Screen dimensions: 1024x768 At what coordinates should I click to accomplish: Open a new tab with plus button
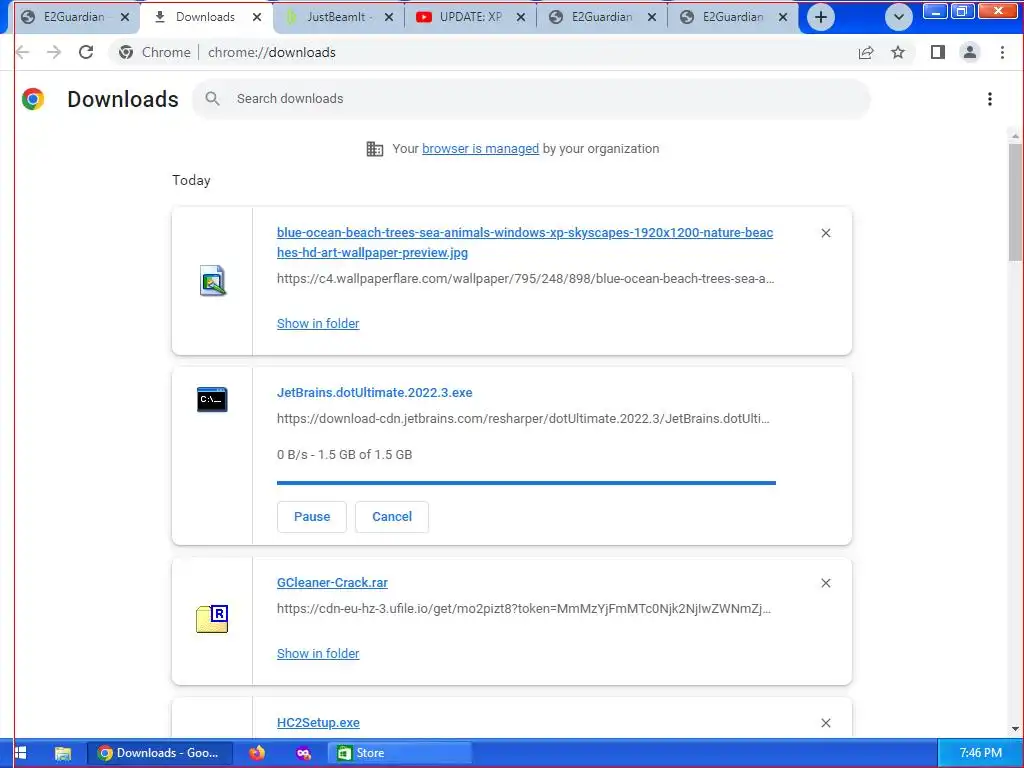click(x=821, y=17)
